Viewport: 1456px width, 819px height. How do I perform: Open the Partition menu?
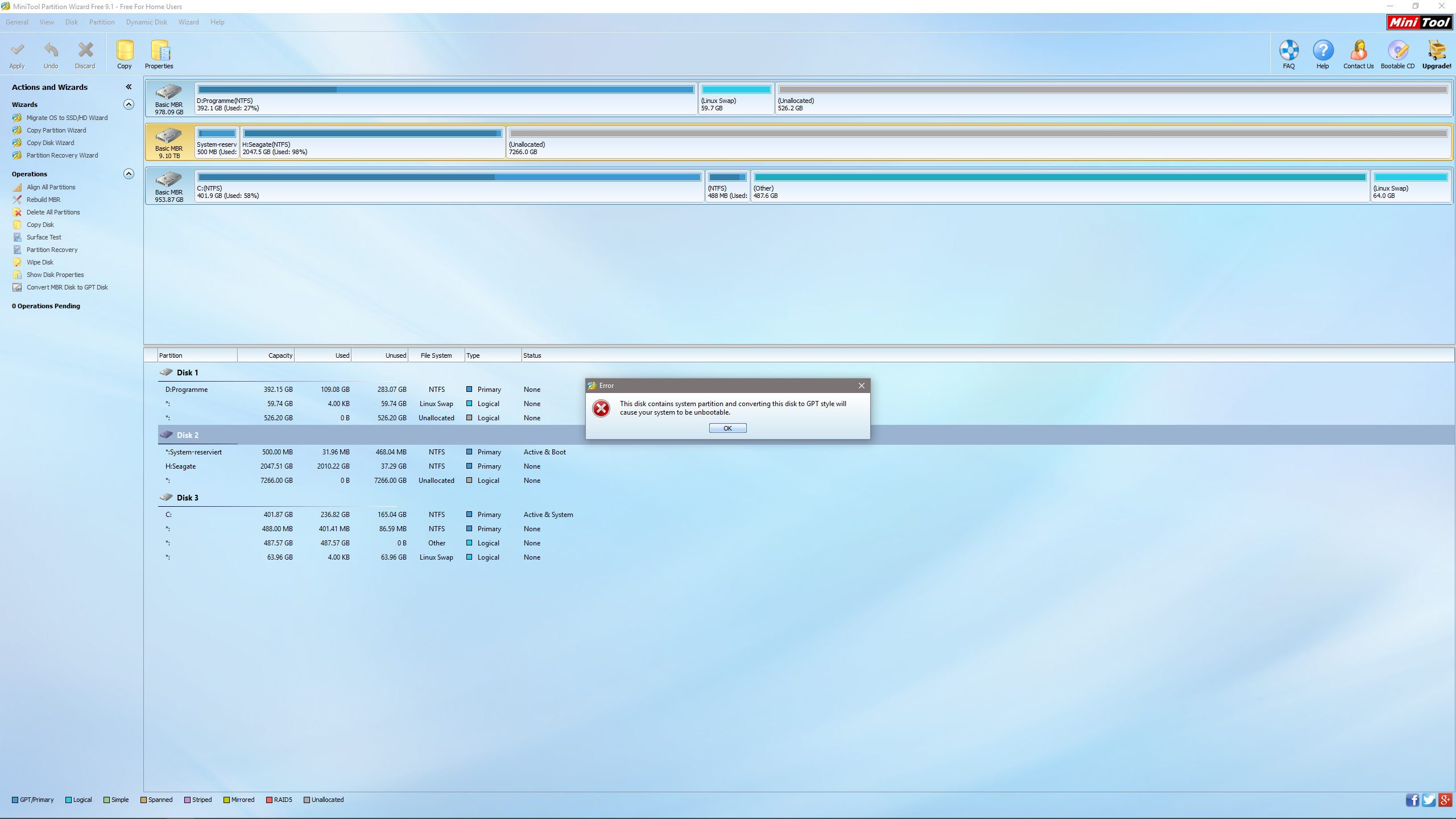pos(102,22)
